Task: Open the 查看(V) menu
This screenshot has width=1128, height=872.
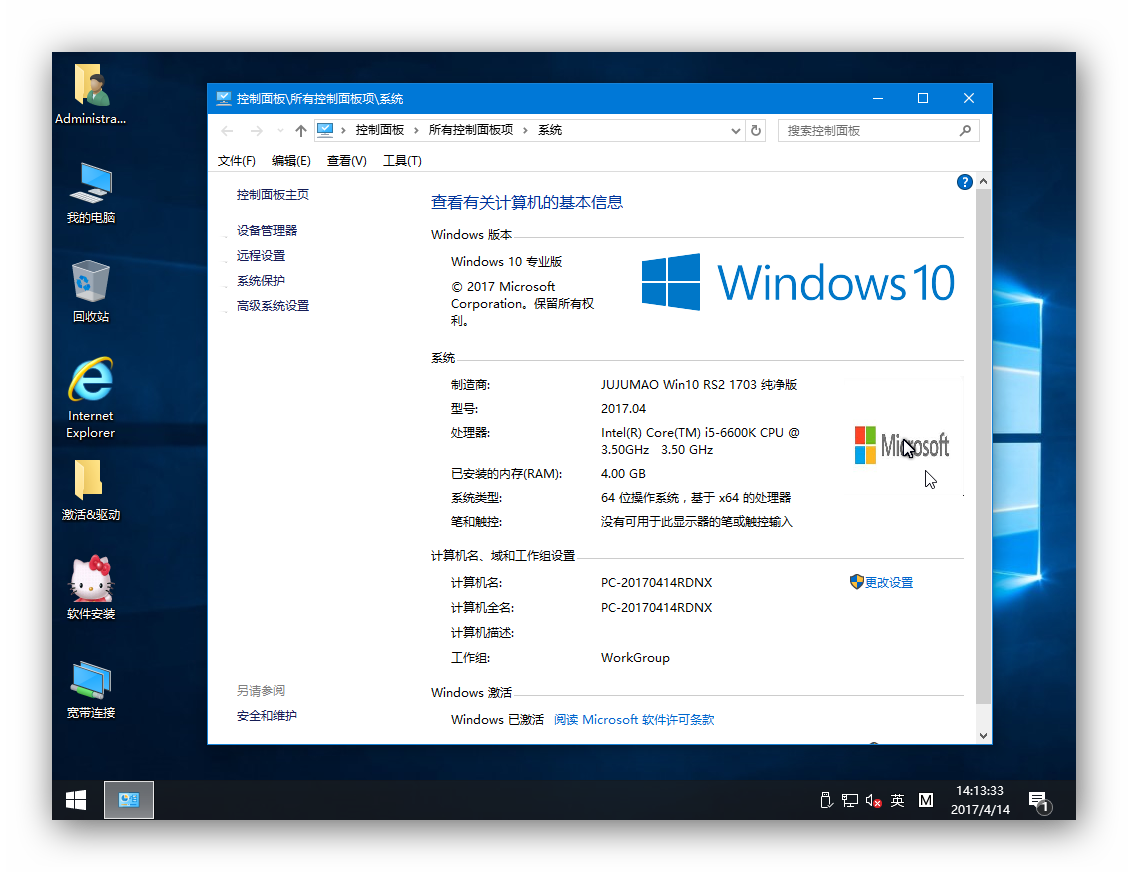Action: (x=346, y=160)
